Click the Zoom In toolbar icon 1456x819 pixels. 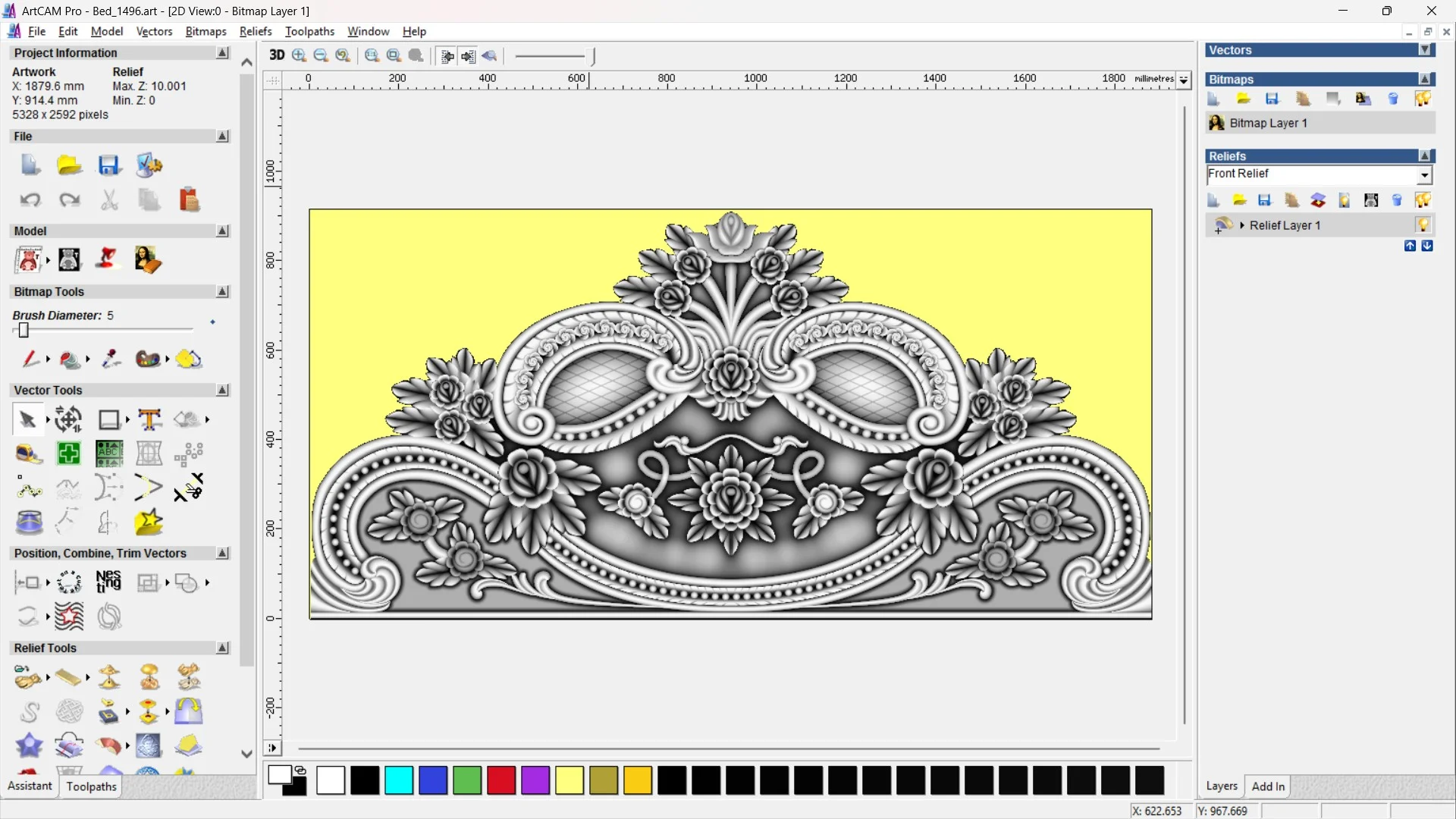click(299, 55)
